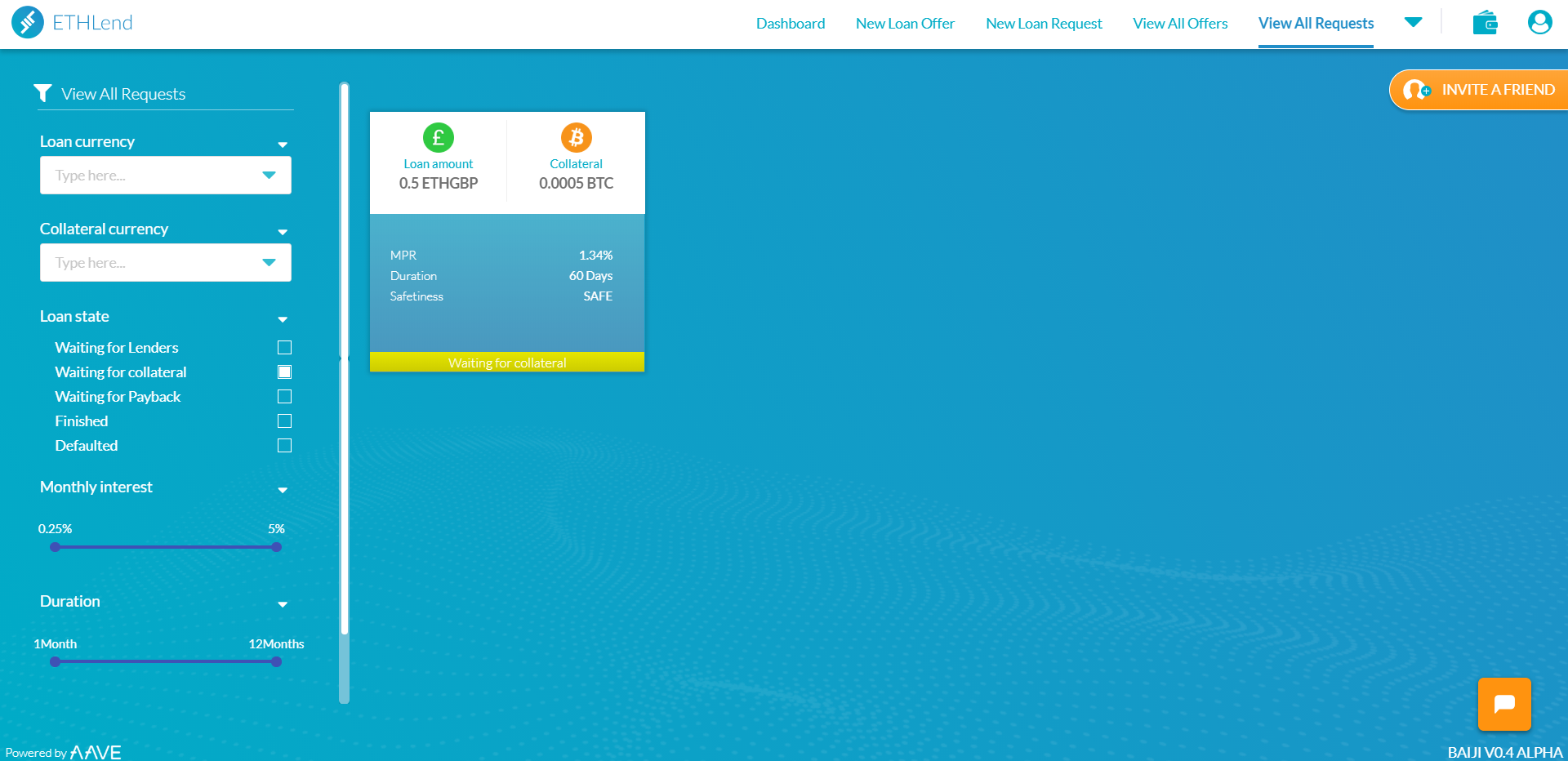Click the invite friend icon on orange banner
The image size is (1568, 761).
point(1415,90)
